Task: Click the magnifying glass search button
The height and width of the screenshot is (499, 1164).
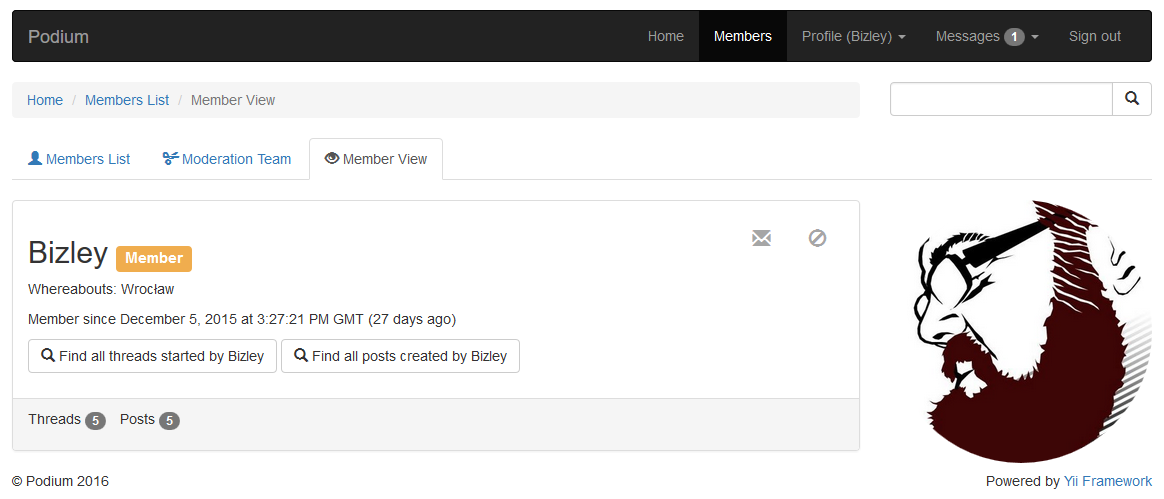Action: 1131,99
